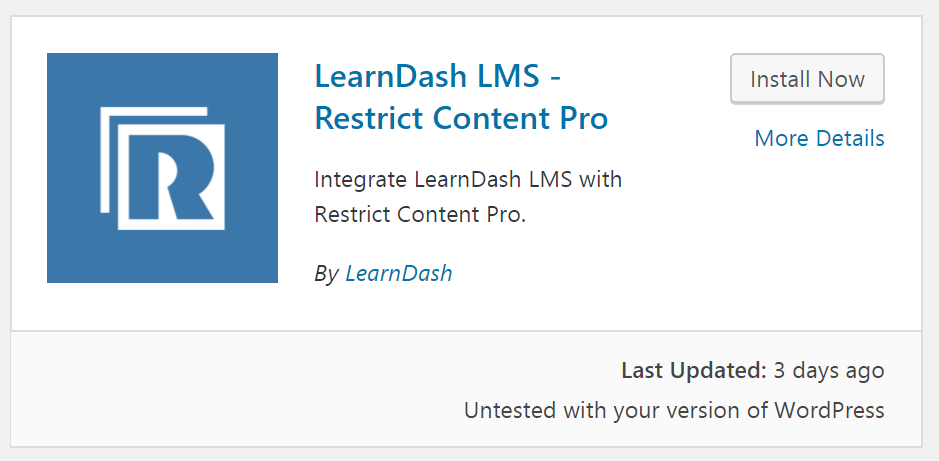Viewport: 939px width, 461px height.
Task: Click the 'Restrict Content Pro.' description line
Action: point(420,214)
